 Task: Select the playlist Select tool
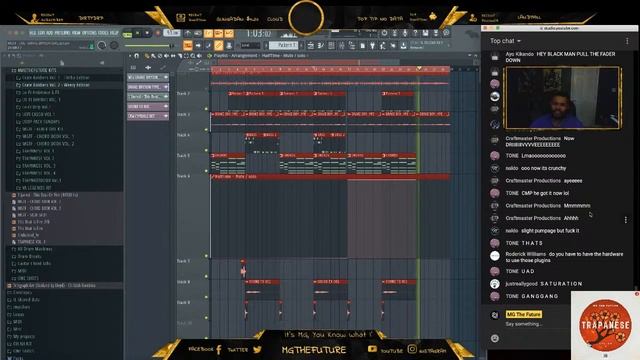tap(186, 56)
